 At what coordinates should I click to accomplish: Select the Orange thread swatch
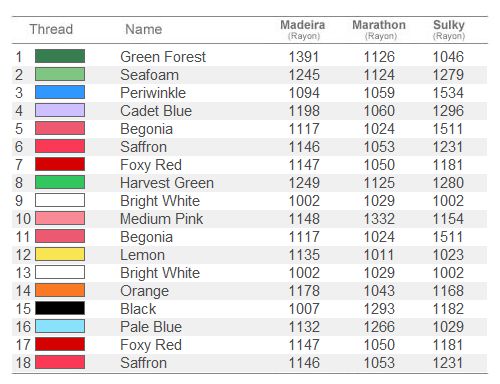pyautogui.click(x=60, y=290)
